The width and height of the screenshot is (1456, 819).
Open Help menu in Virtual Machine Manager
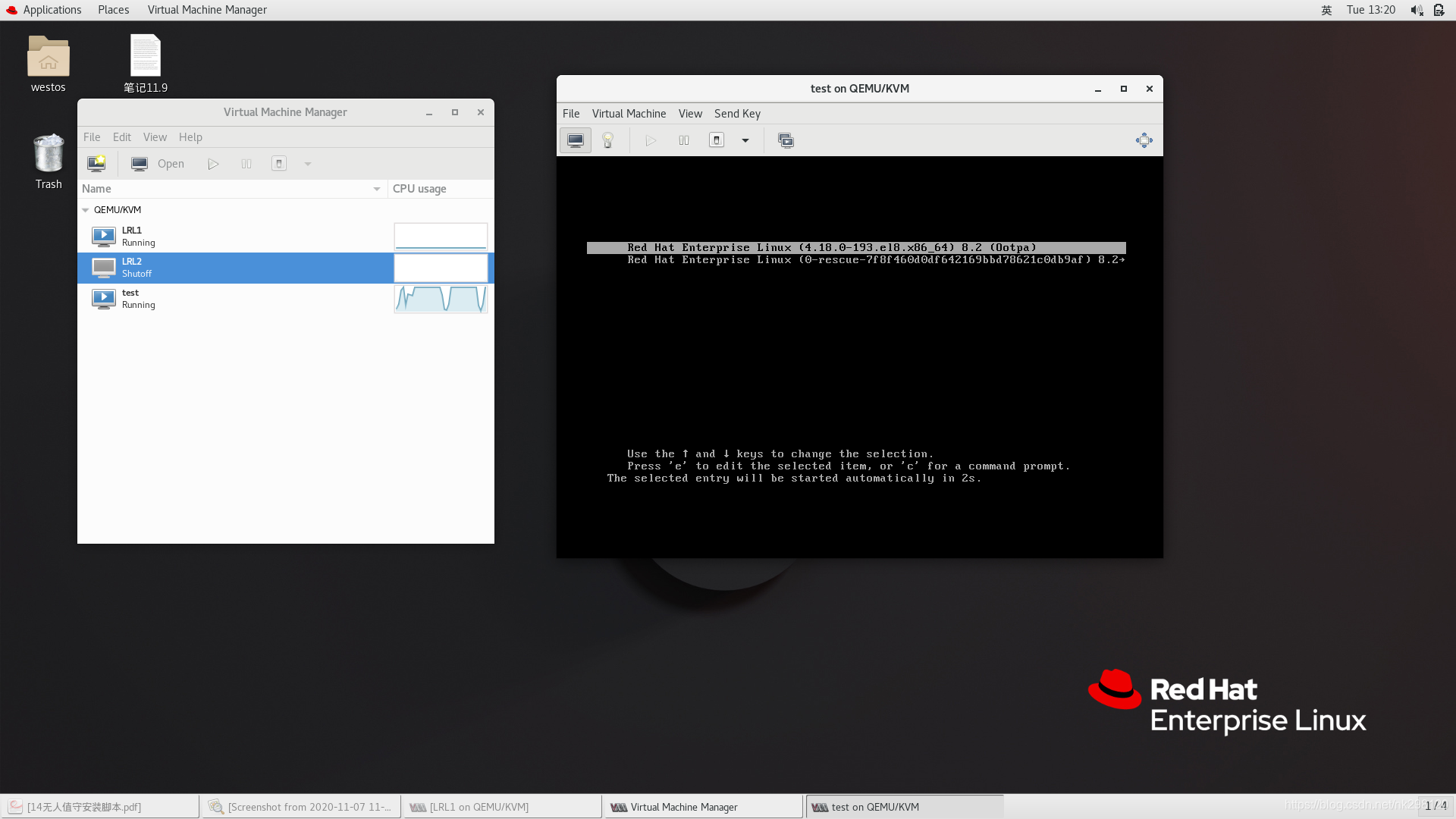click(x=190, y=137)
